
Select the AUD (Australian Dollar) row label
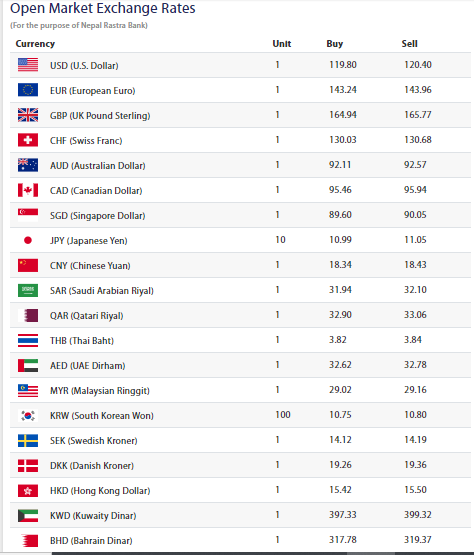[98, 166]
